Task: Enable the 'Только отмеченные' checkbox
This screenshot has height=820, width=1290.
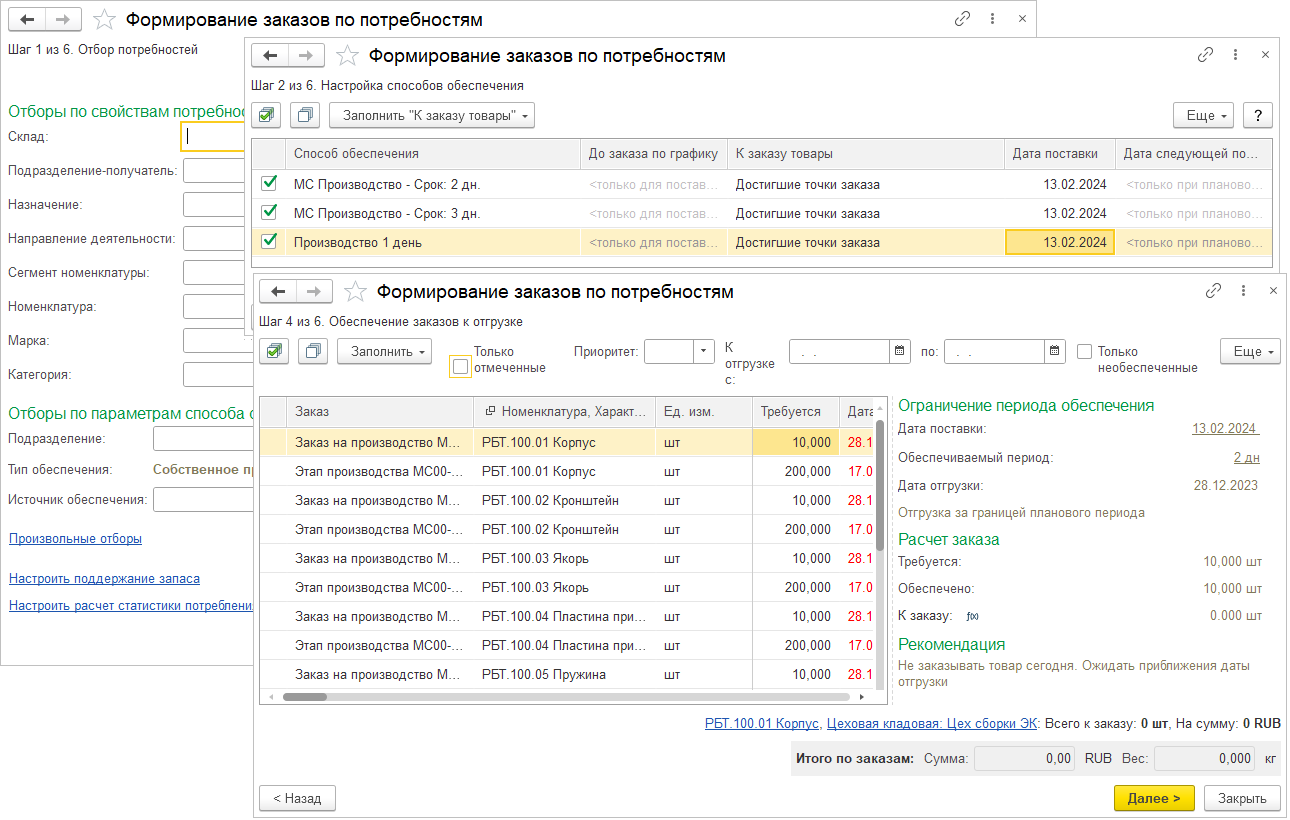Action: pos(460,367)
